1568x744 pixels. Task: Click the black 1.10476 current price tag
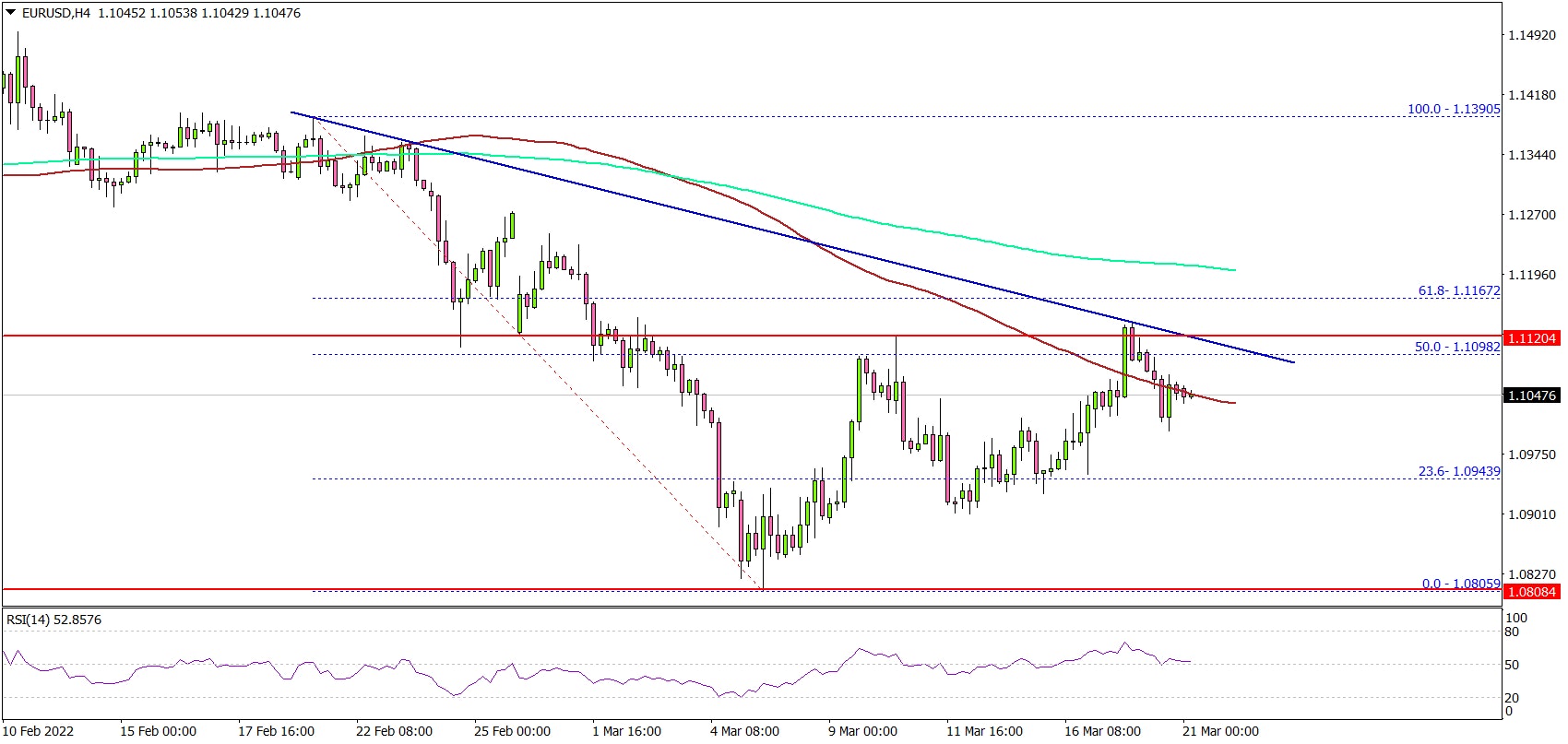pos(1531,396)
